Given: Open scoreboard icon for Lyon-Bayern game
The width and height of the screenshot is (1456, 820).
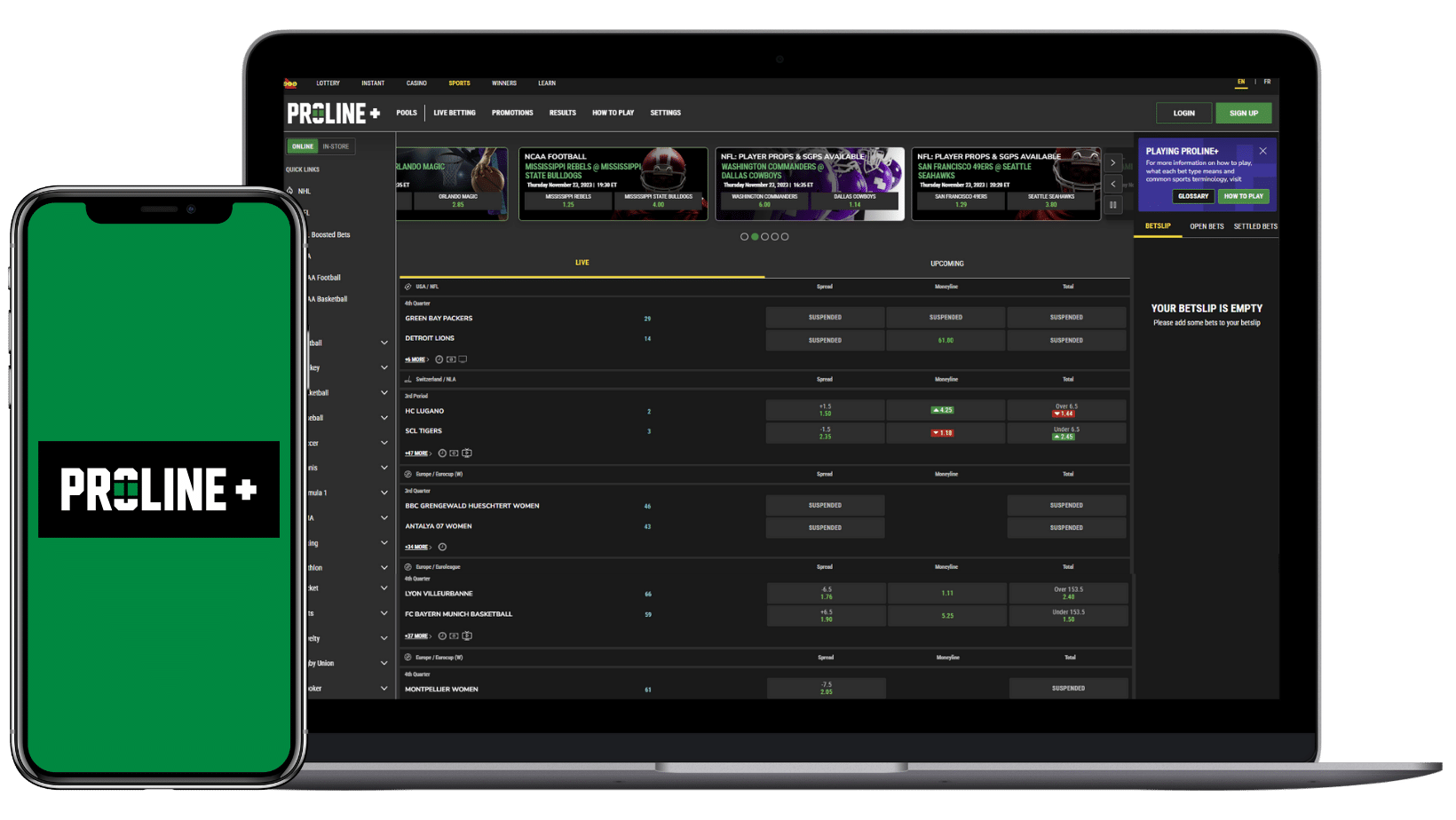Looking at the screenshot, I should click(455, 636).
